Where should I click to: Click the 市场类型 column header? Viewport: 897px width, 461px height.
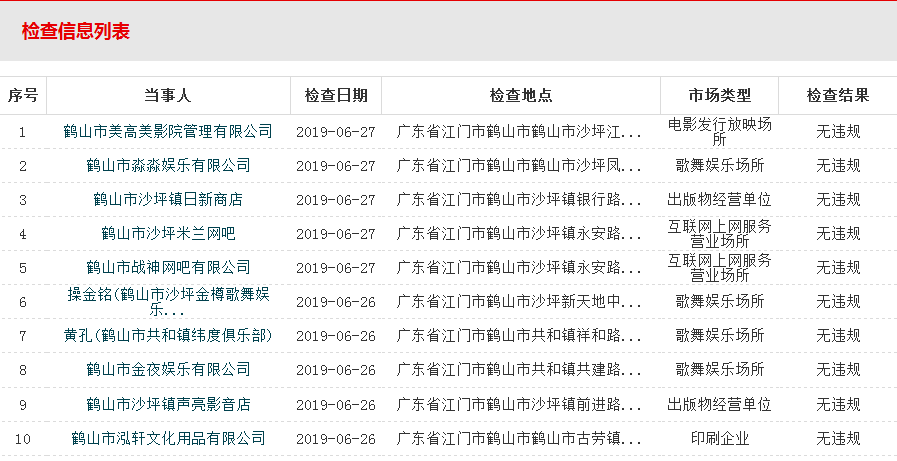tap(719, 96)
